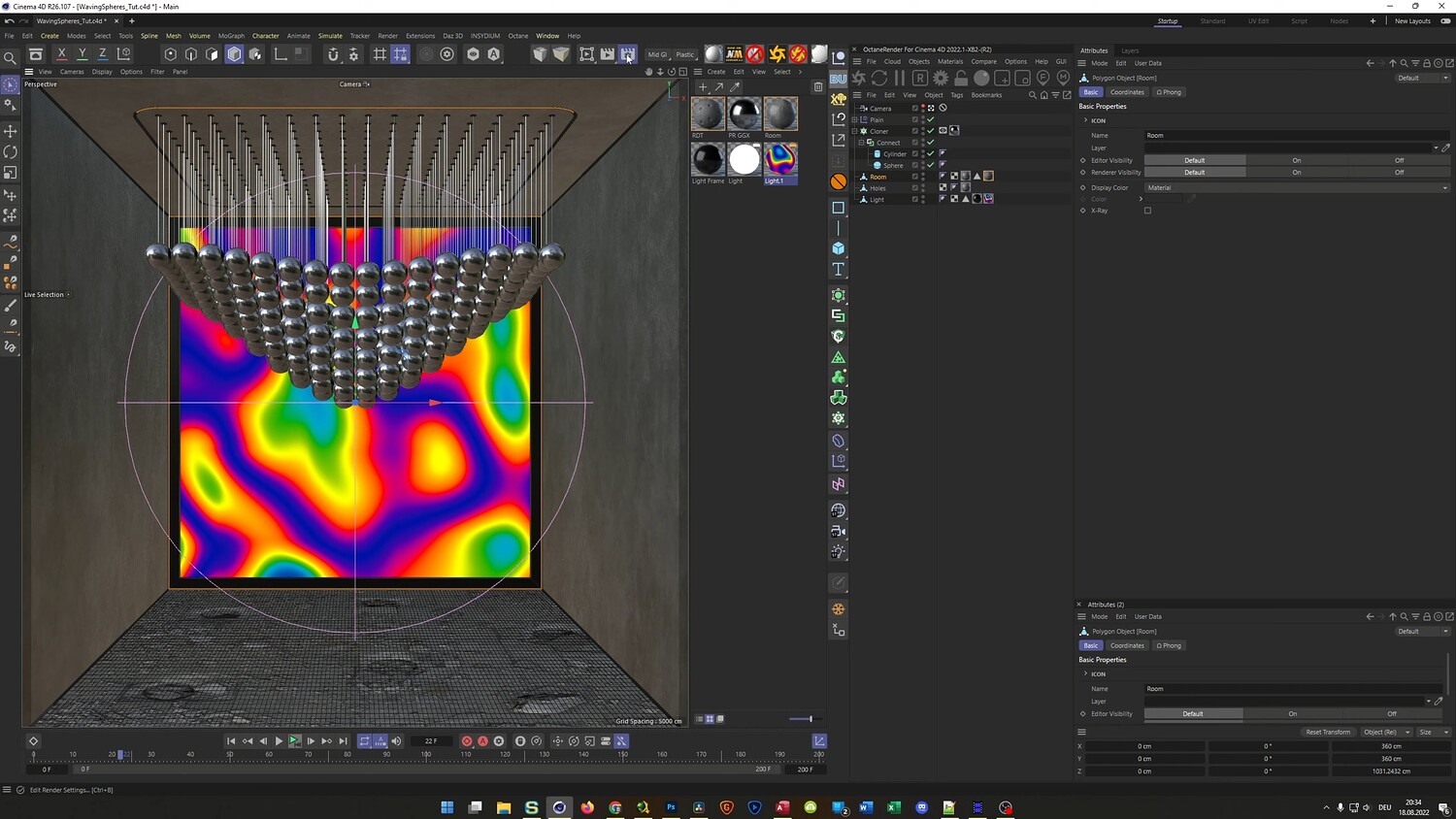Select the Rotate tool in left toolbar
The width and height of the screenshot is (1456, 819).
tap(11, 152)
